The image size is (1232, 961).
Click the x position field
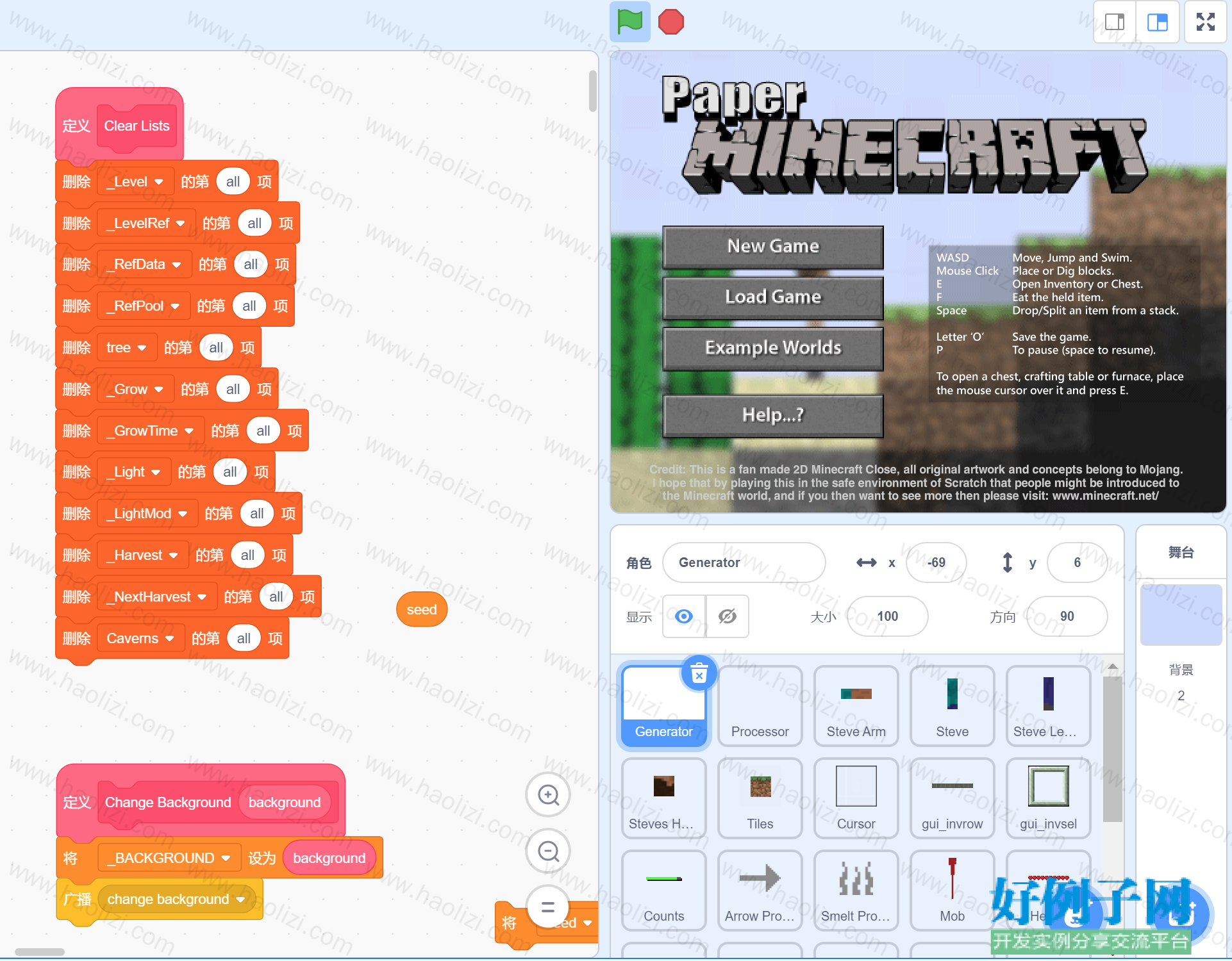tap(936, 563)
